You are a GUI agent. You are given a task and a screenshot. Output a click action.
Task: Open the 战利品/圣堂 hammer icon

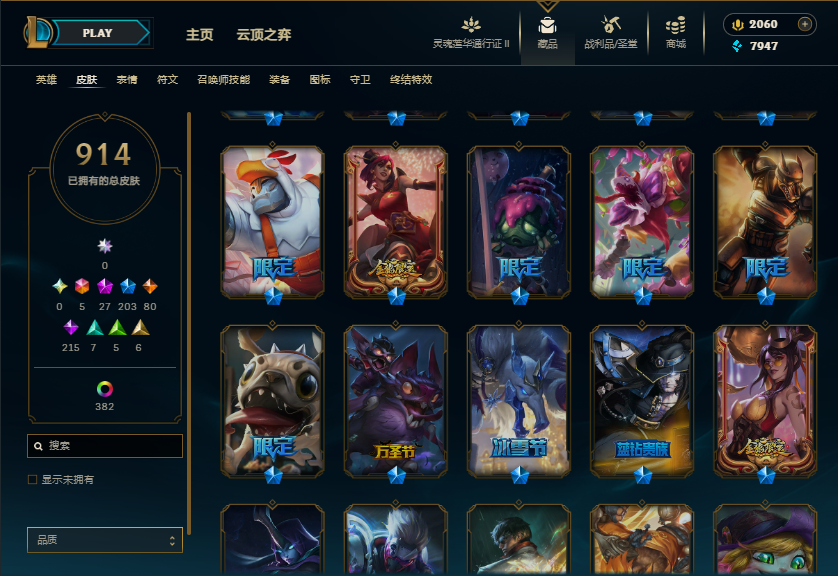(x=610, y=25)
